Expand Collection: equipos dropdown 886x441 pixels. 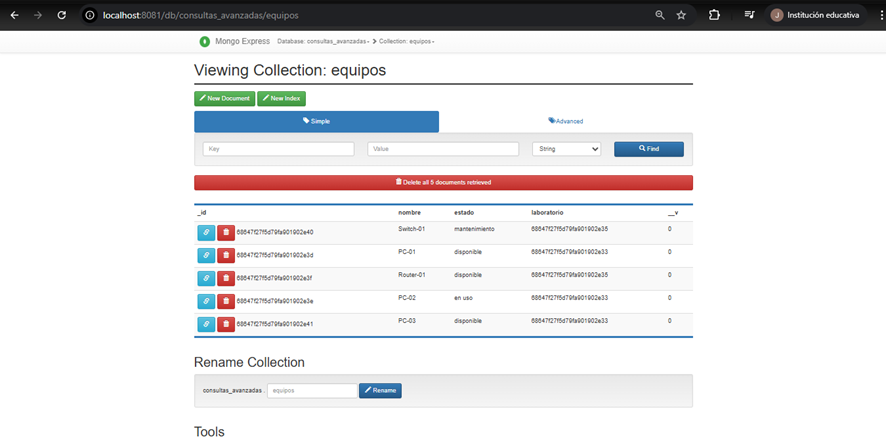[x=406, y=42]
